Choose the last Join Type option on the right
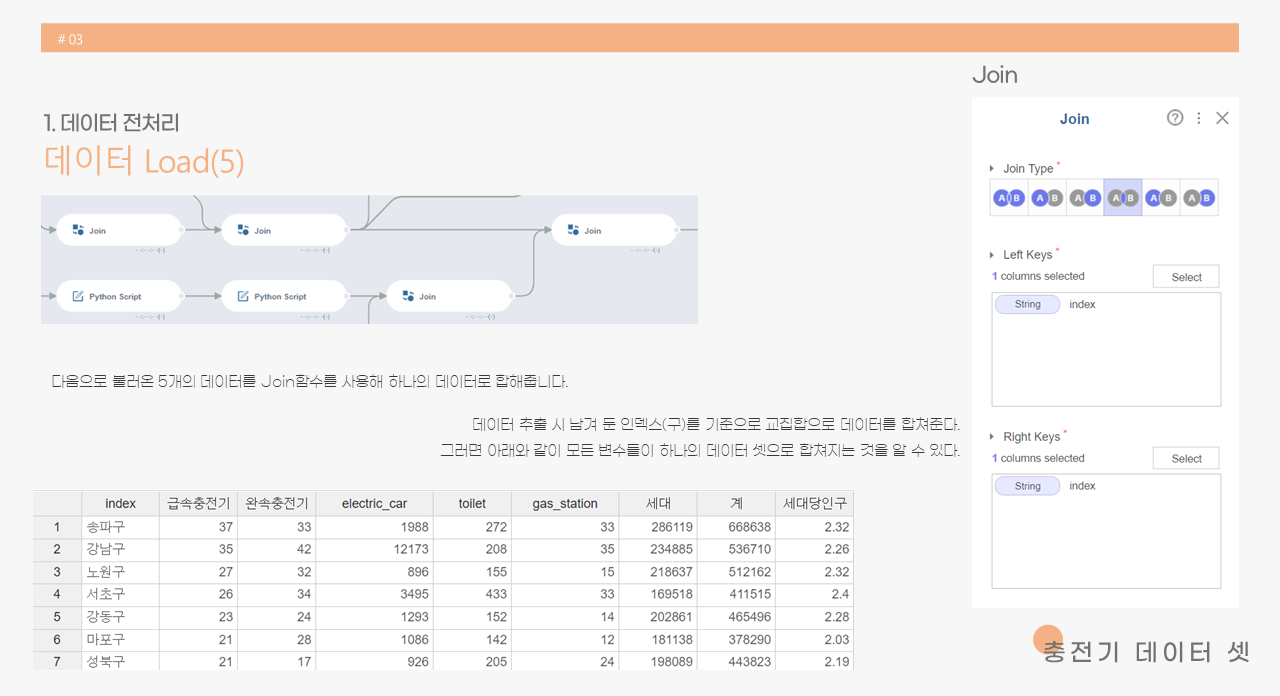The image size is (1280, 696). point(1198,198)
